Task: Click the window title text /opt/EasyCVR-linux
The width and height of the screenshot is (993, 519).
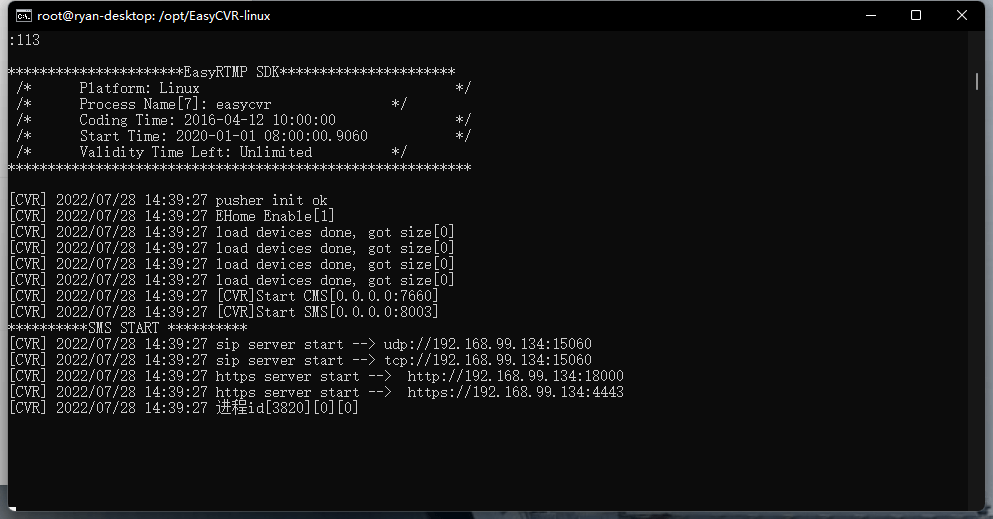Action: click(x=214, y=16)
